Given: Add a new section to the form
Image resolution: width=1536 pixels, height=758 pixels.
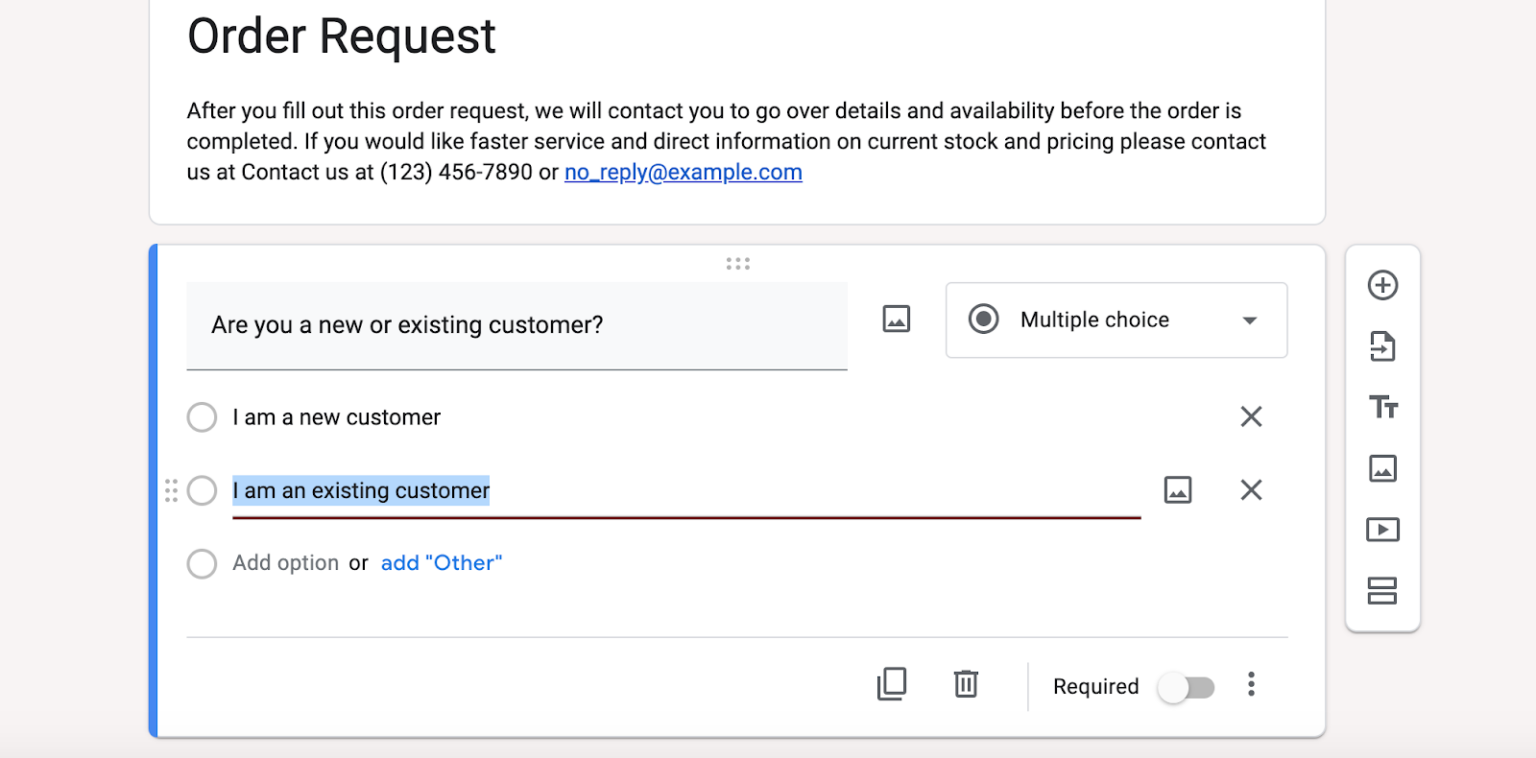Looking at the screenshot, I should tap(1383, 591).
